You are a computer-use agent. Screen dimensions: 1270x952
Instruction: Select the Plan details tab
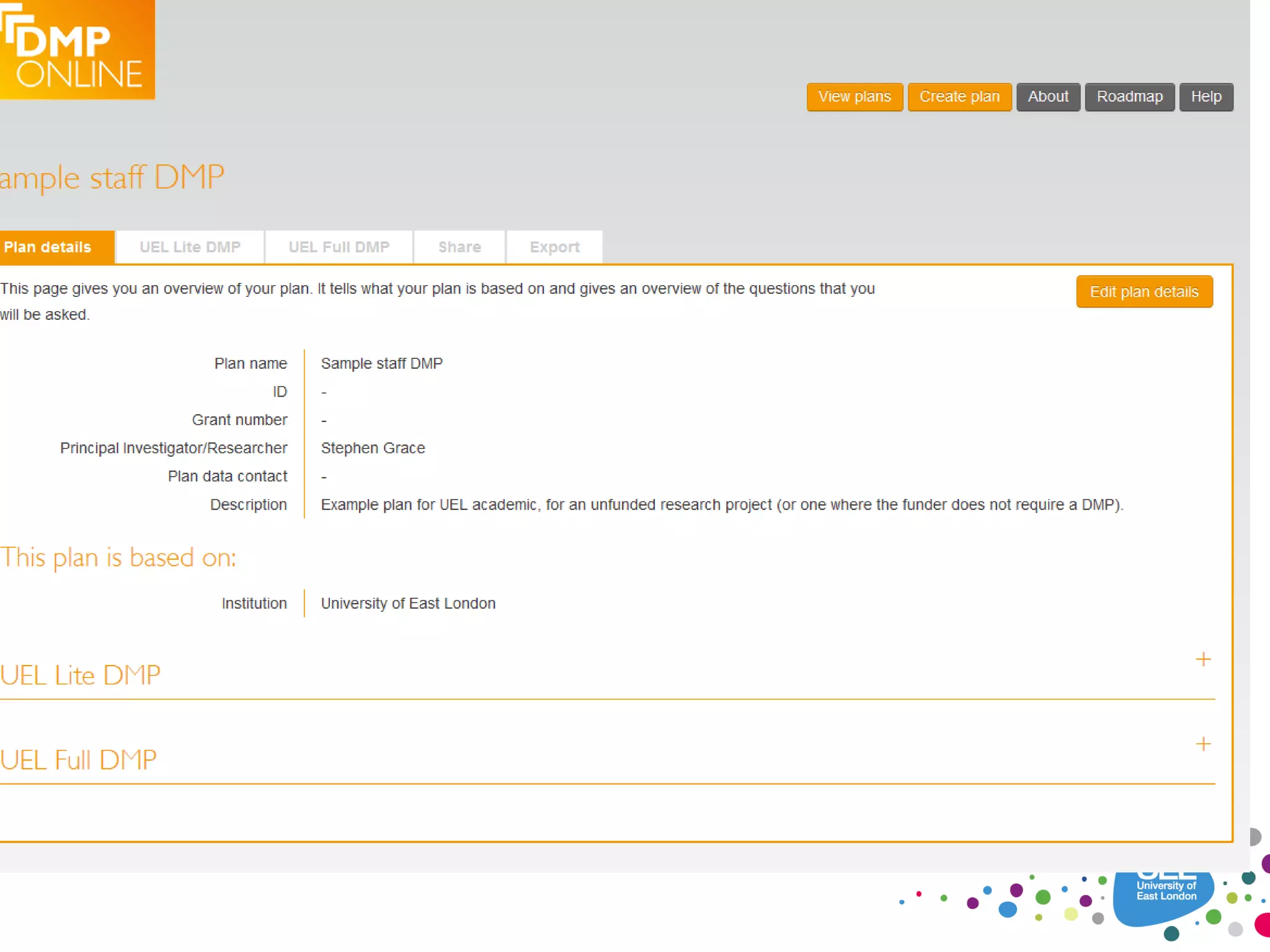[x=48, y=247]
